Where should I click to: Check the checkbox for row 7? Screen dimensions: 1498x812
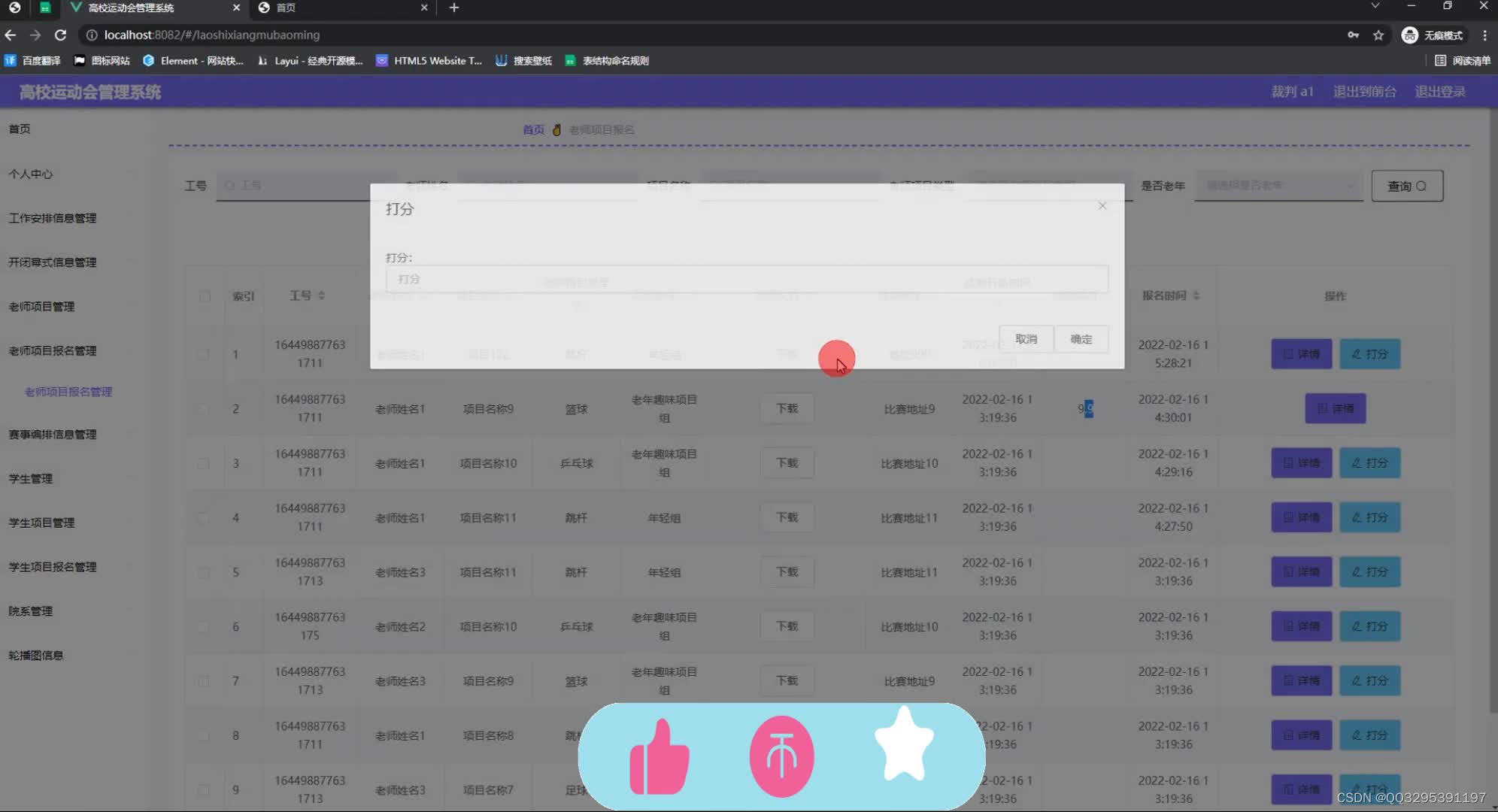click(203, 681)
